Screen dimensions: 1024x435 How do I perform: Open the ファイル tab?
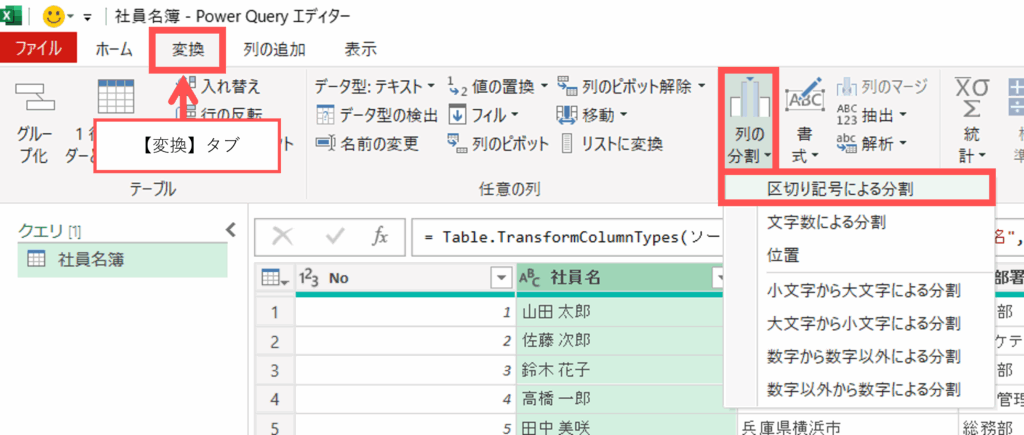pyautogui.click(x=38, y=49)
